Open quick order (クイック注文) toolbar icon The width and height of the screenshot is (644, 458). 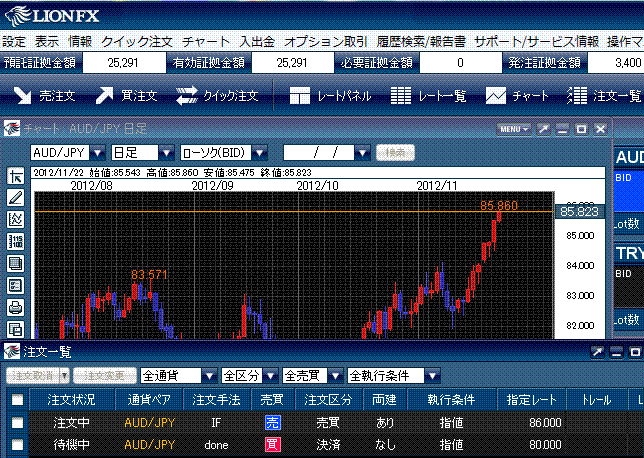tap(187, 96)
